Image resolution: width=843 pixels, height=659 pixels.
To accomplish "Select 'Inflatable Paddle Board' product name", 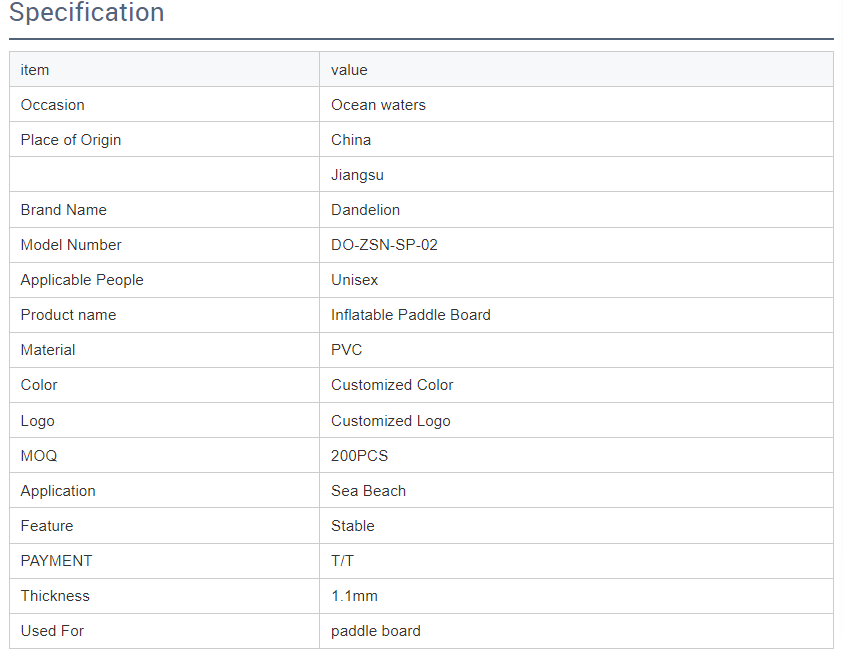I will (x=410, y=315).
